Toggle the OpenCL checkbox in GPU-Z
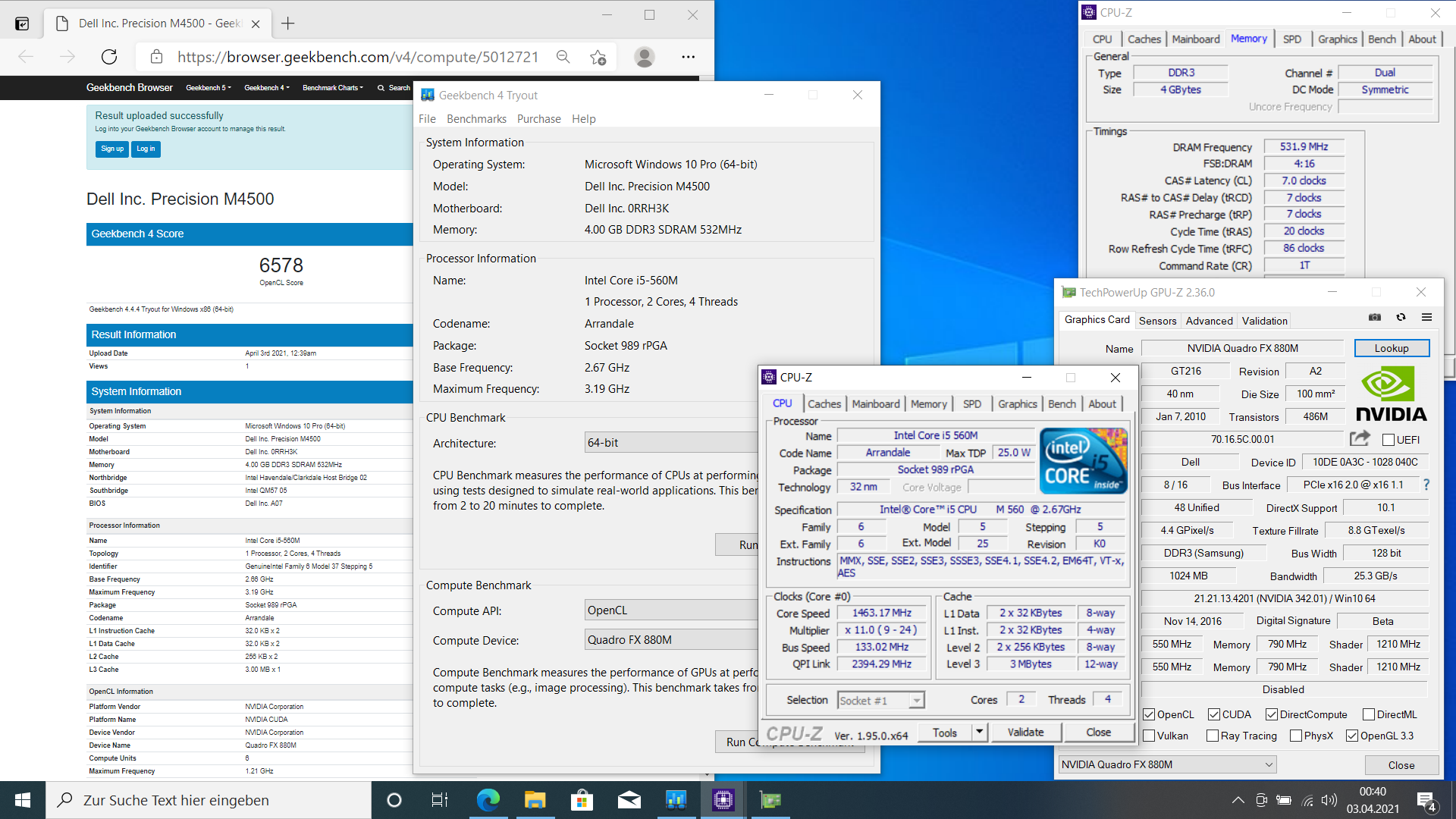This screenshot has height=819, width=1456. (1149, 714)
